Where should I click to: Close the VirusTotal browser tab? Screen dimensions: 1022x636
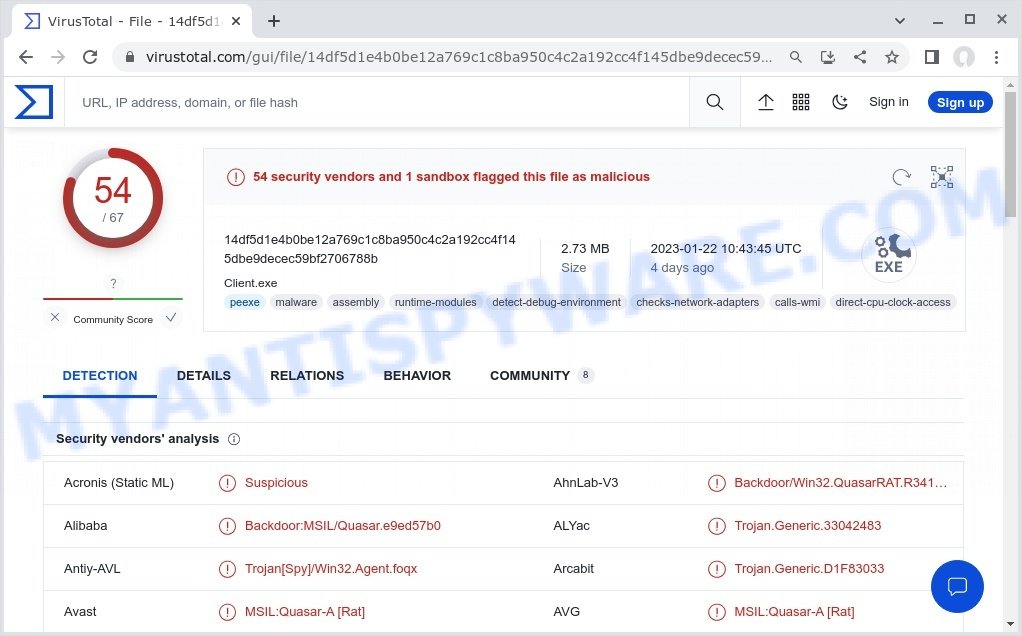(236, 22)
